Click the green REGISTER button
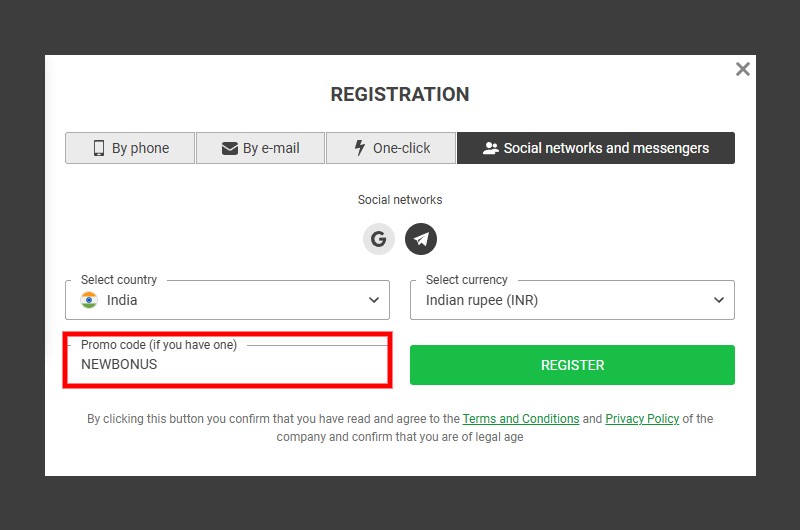 coord(572,365)
